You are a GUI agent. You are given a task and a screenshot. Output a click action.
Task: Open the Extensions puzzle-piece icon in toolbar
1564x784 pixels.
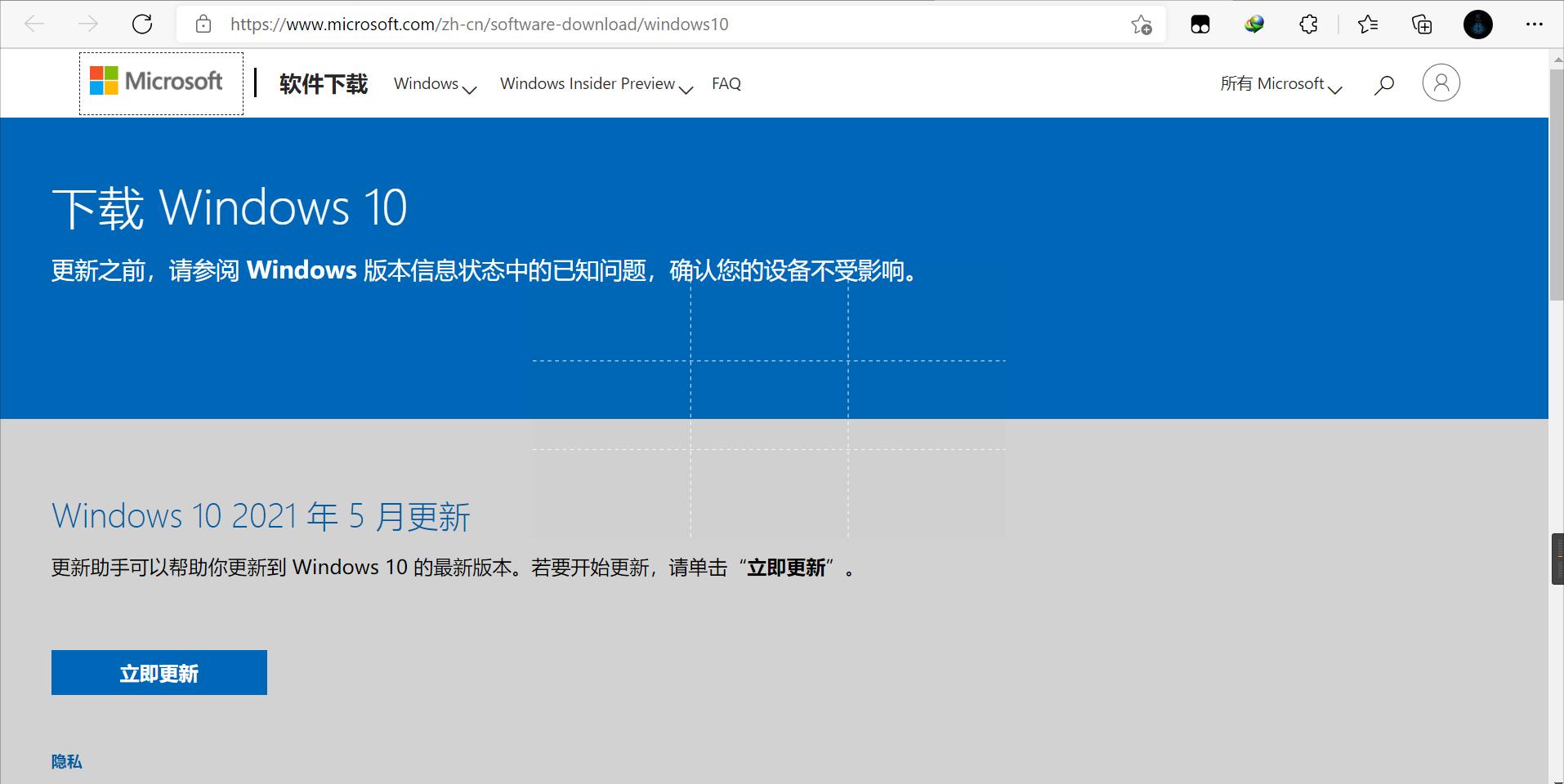pos(1308,24)
